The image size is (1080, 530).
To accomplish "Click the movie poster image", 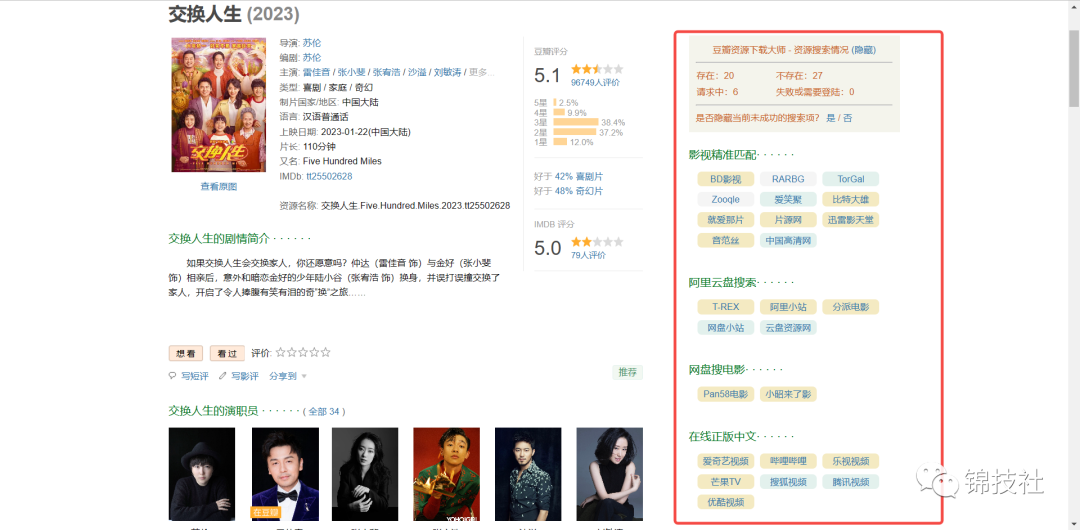I will 218,105.
